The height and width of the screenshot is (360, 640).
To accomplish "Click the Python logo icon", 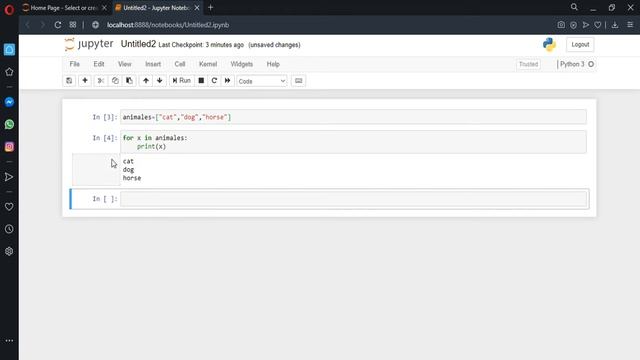I will (x=549, y=44).
